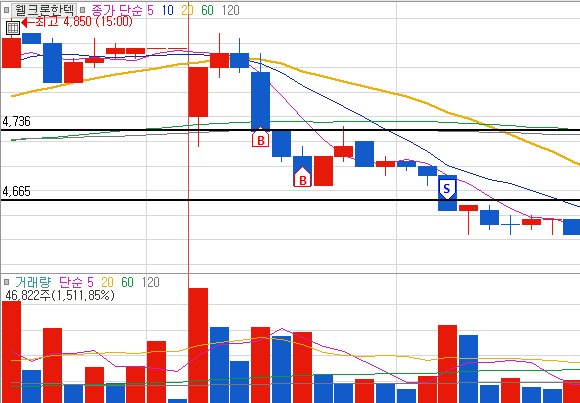Select the 10-period price moving average label

168,10
